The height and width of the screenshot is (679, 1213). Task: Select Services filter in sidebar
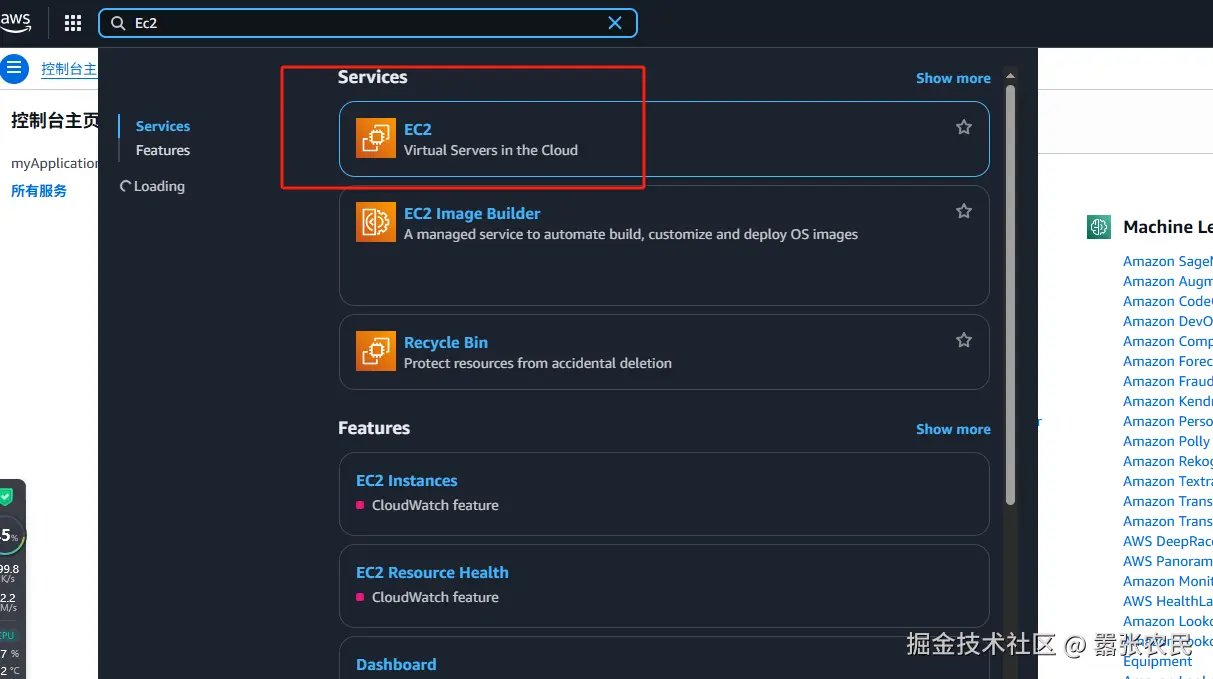163,126
